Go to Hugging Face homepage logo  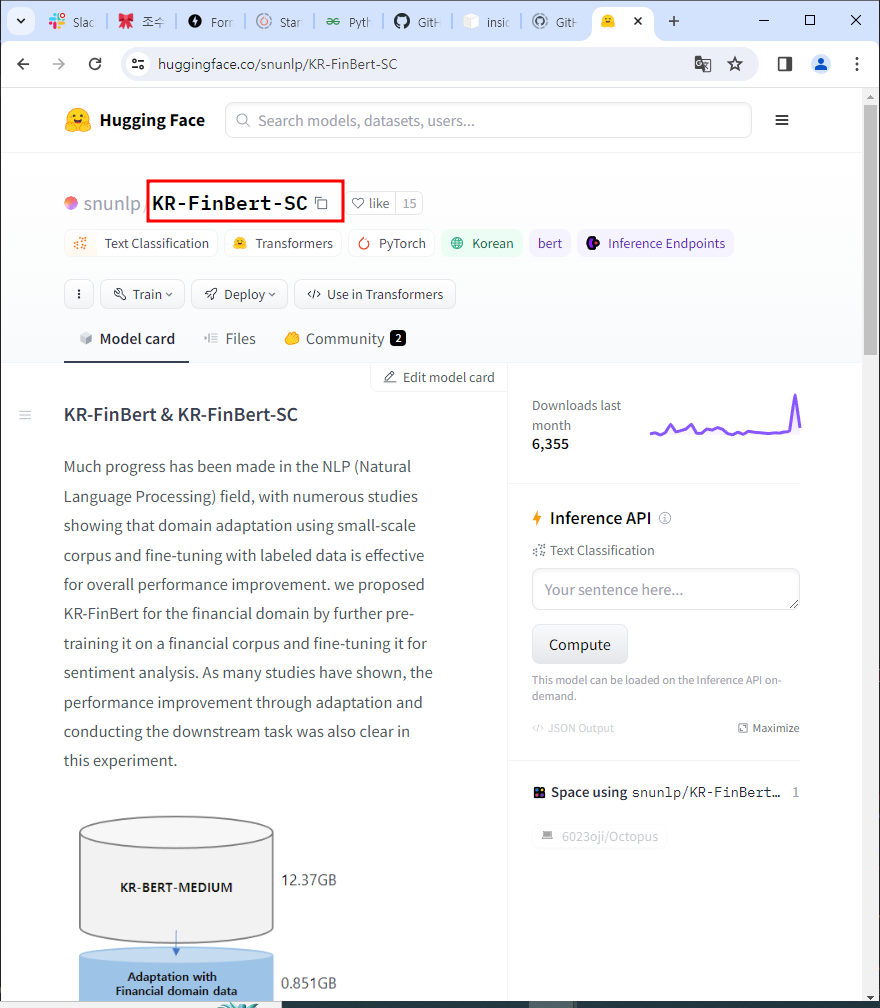pyautogui.click(x=135, y=120)
